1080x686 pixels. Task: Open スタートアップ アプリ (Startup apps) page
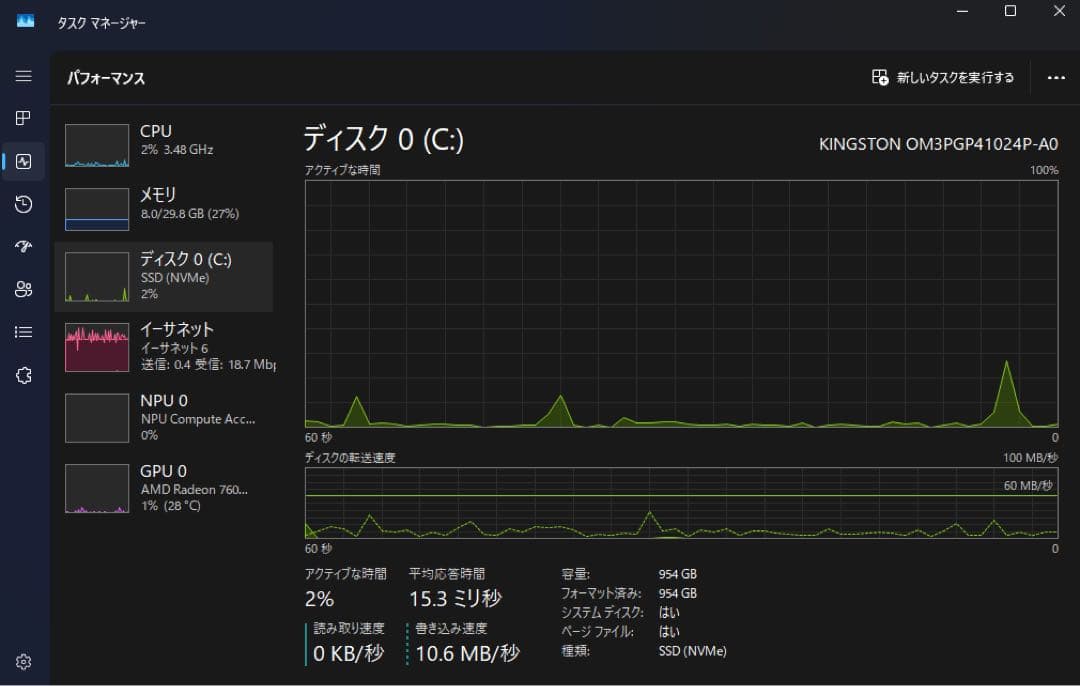[24, 246]
